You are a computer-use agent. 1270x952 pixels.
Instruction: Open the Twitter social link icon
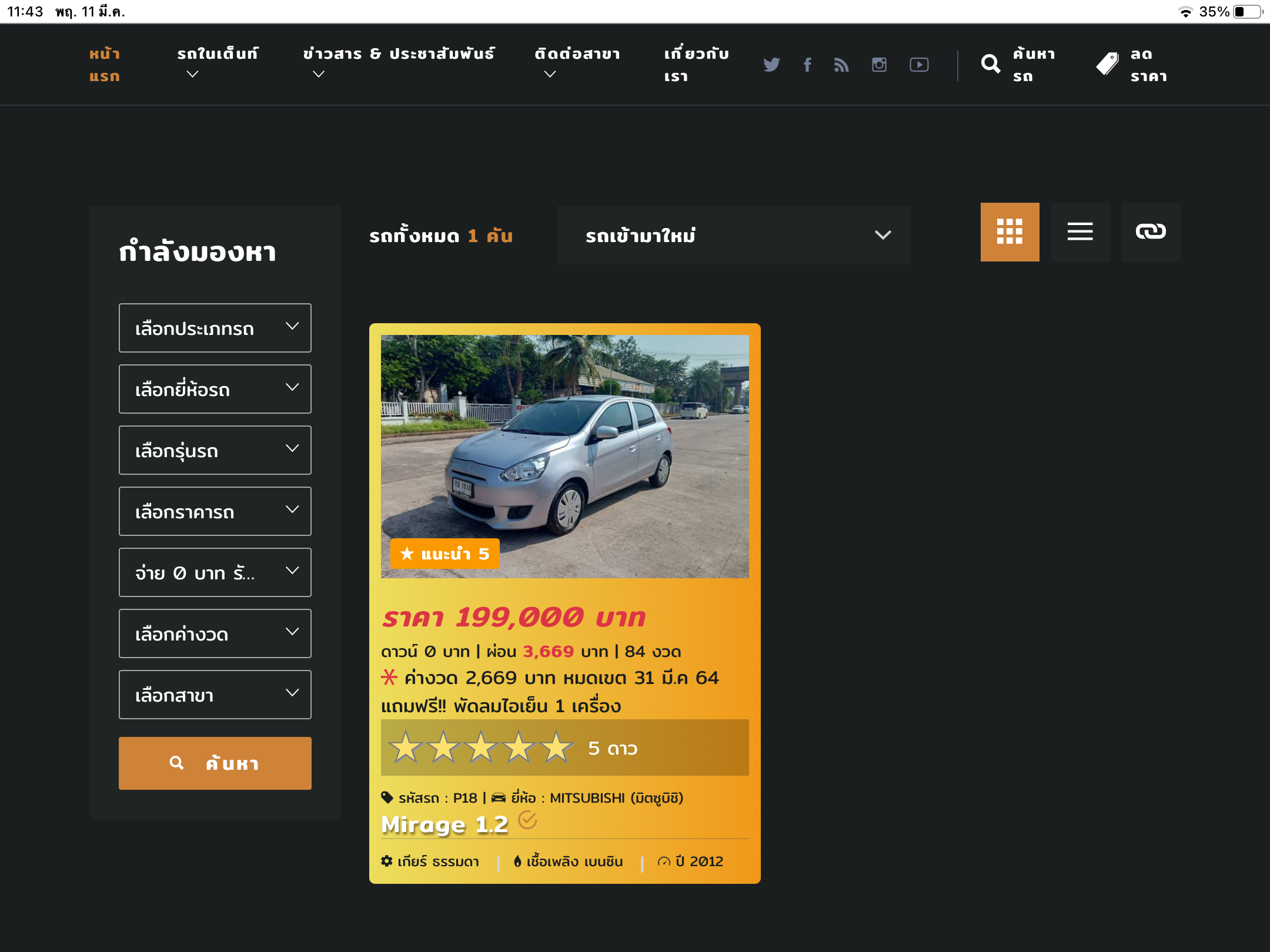[x=771, y=65]
